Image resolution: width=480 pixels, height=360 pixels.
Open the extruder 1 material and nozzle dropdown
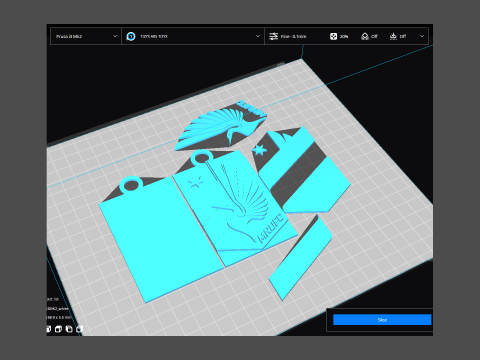click(193, 36)
